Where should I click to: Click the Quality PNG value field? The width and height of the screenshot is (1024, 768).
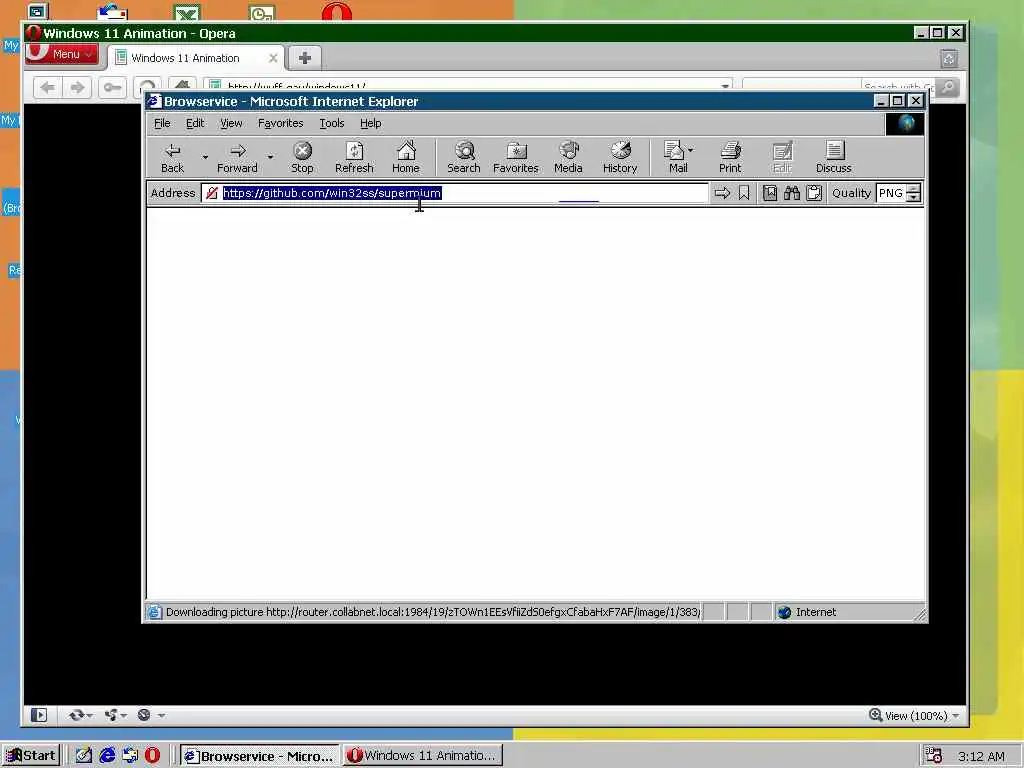[891, 193]
